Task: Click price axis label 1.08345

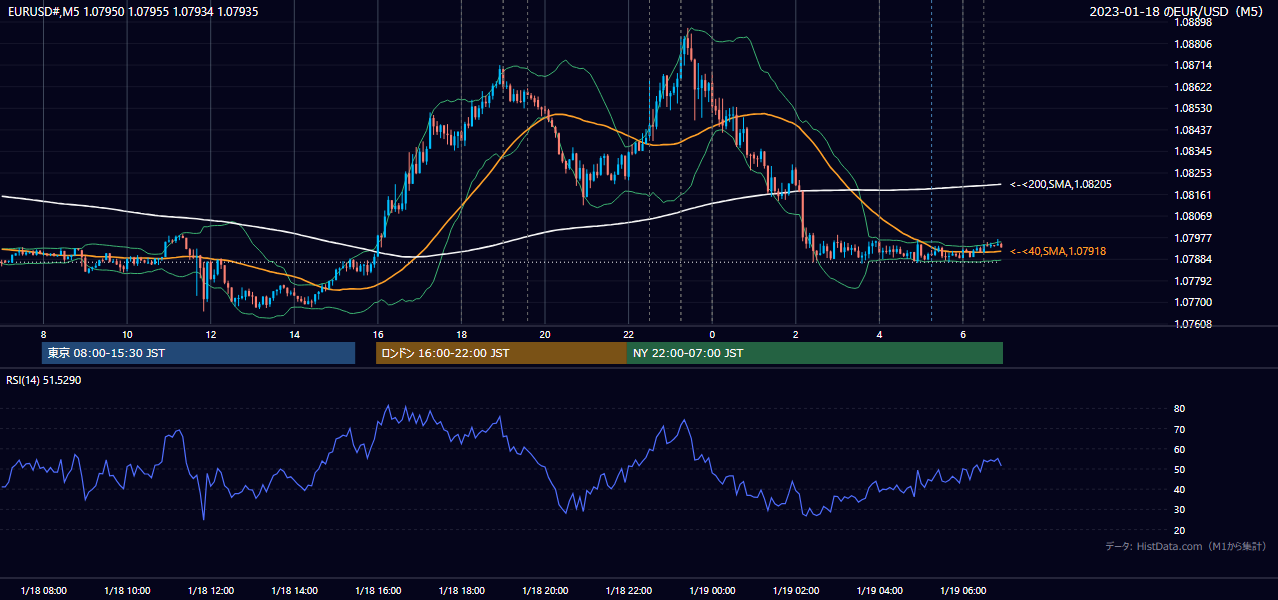Action: pos(1193,152)
